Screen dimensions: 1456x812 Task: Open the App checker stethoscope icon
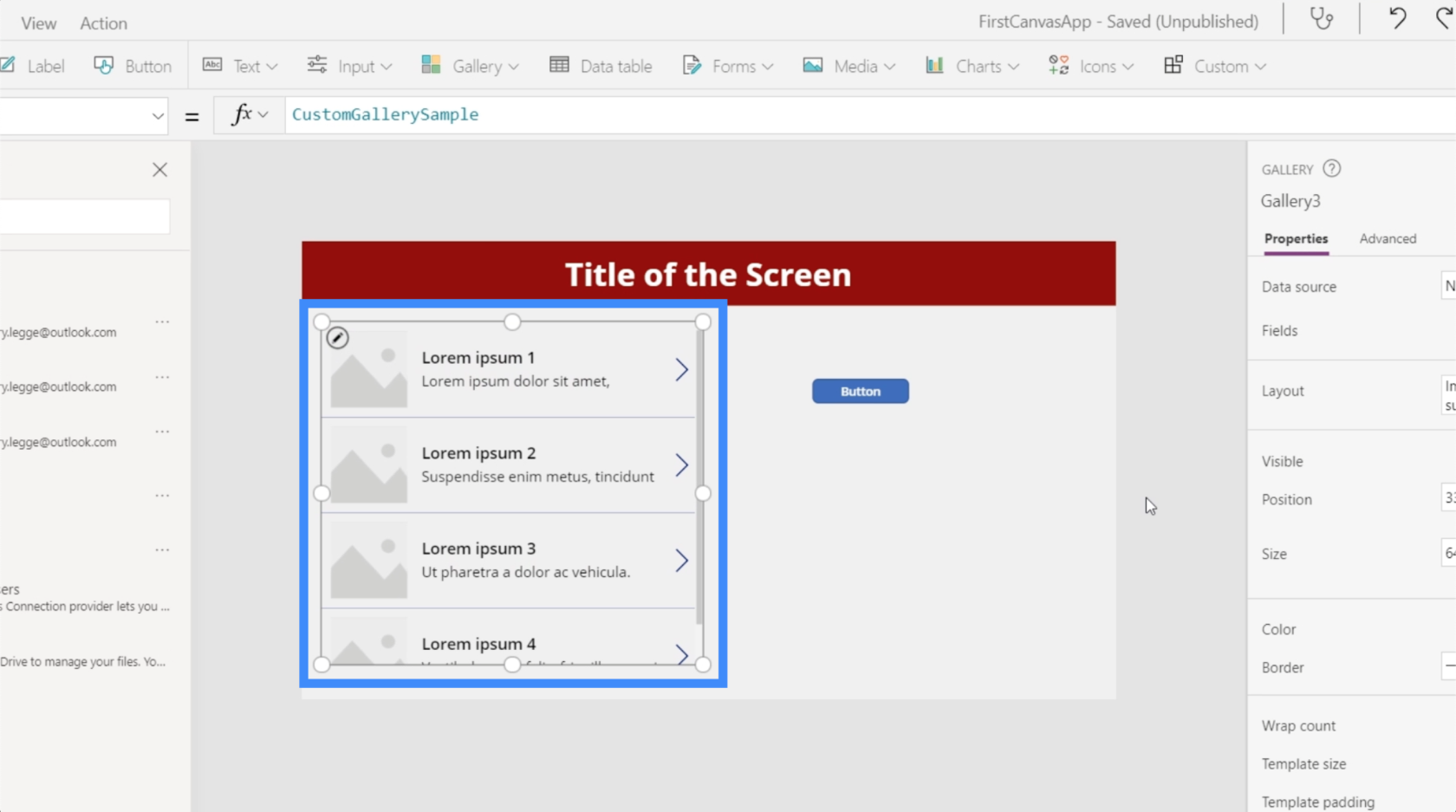pyautogui.click(x=1322, y=19)
